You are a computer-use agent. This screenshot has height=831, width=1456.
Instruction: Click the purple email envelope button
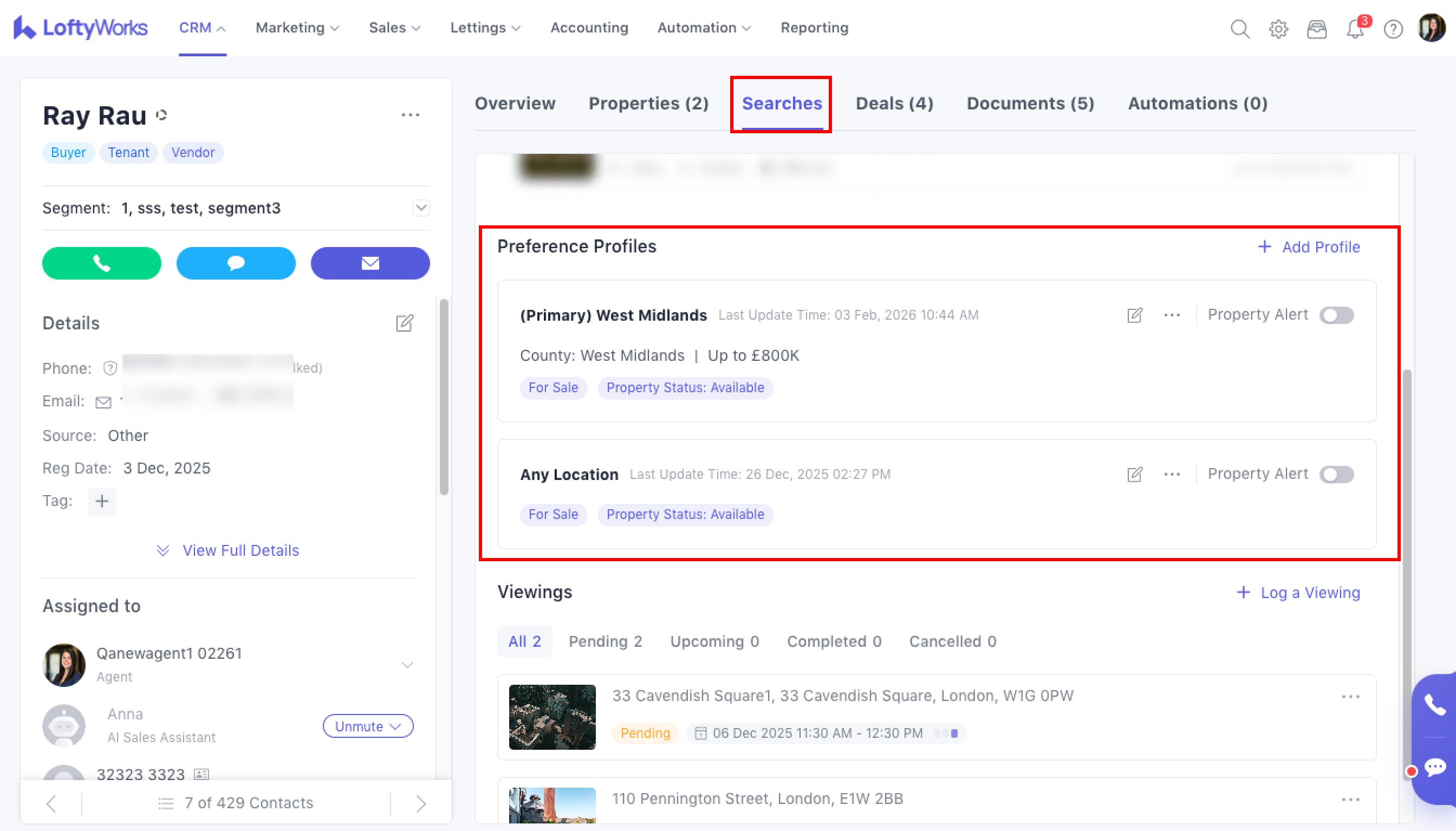coord(370,263)
